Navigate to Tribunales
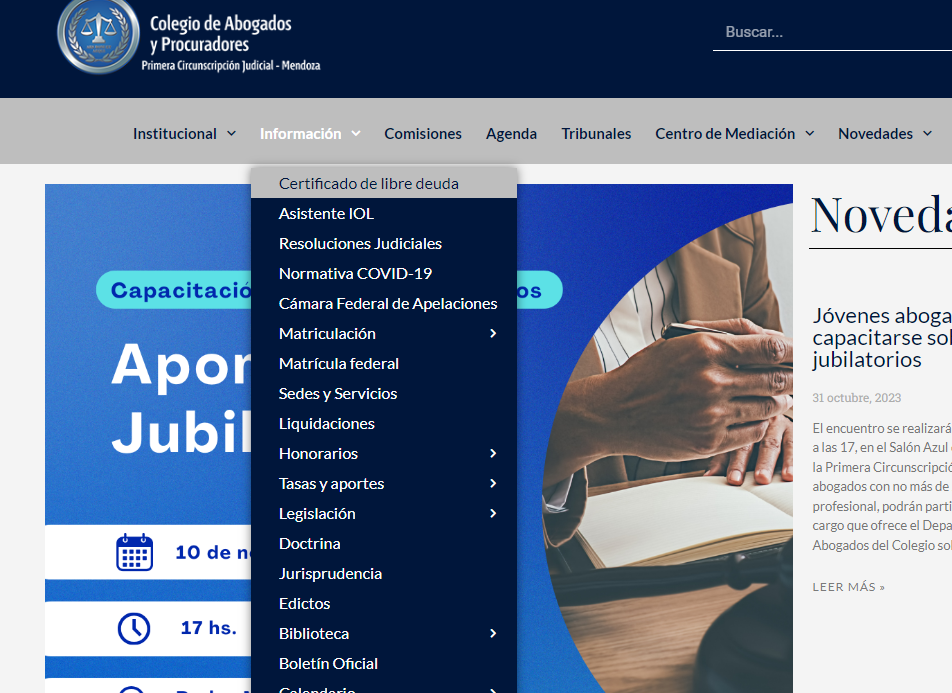This screenshot has width=952, height=693. (x=596, y=134)
